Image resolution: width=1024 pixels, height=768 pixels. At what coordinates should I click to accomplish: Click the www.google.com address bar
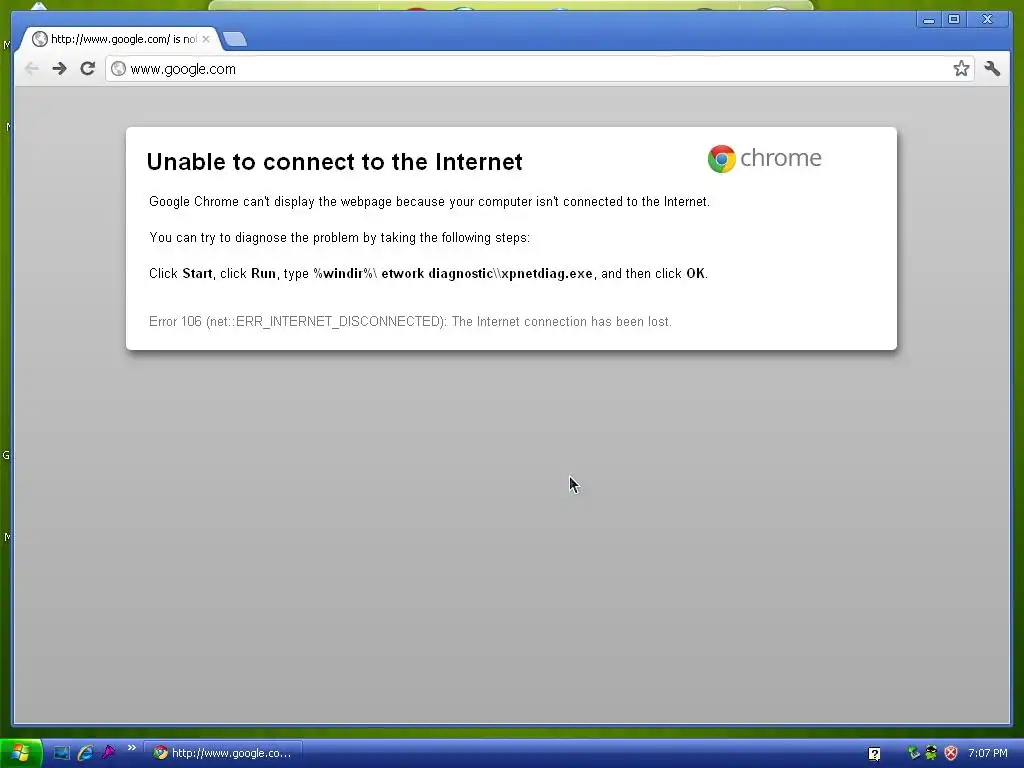539,69
